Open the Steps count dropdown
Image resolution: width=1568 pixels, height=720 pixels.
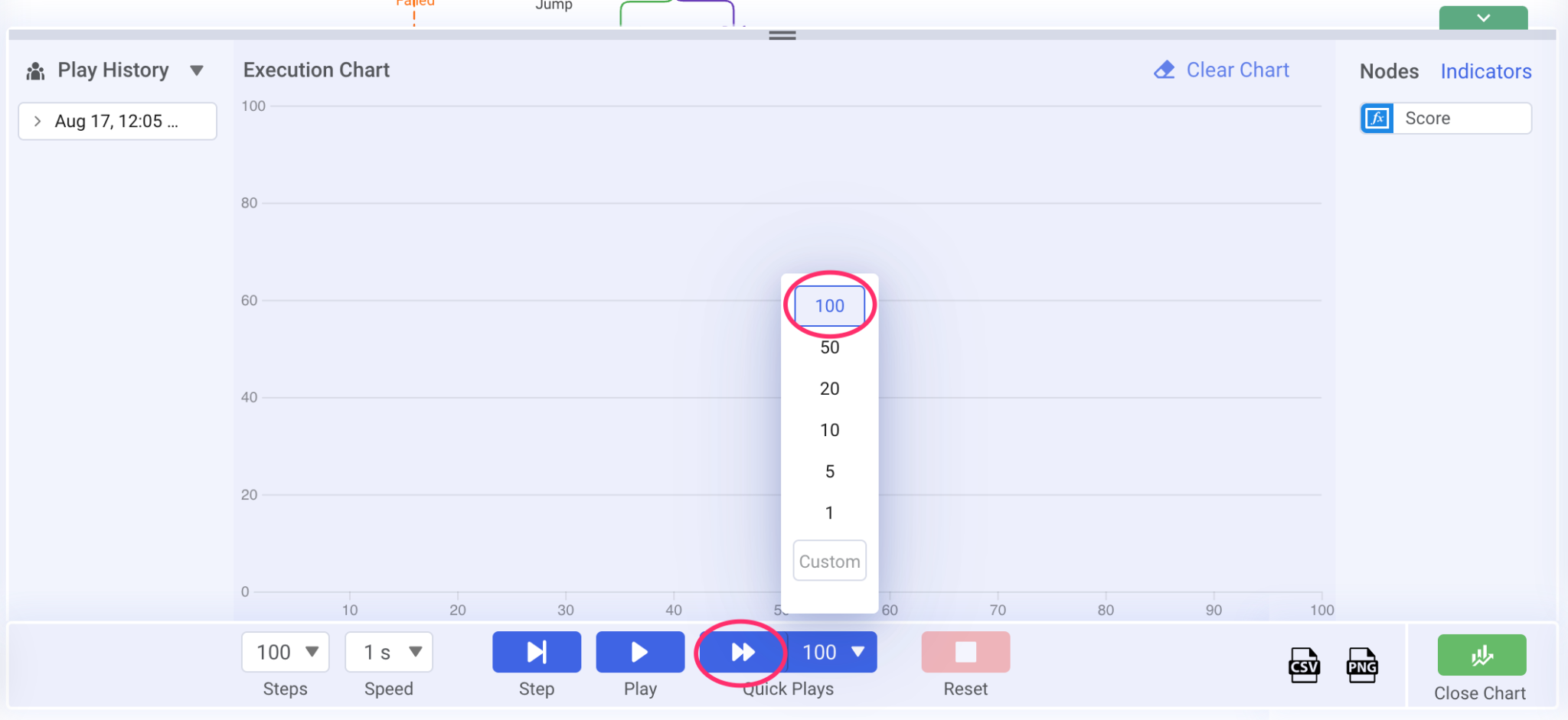pos(284,652)
